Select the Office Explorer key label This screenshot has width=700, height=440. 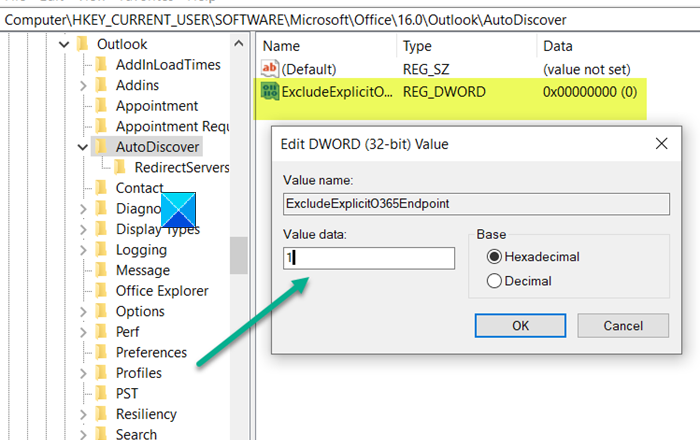[162, 291]
